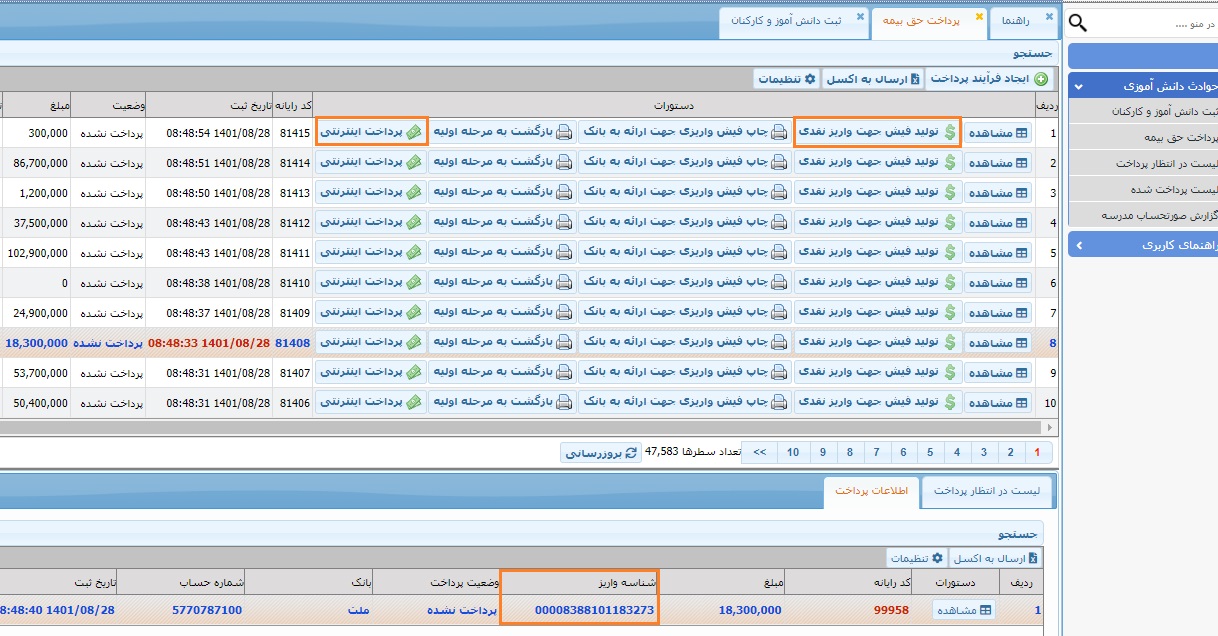The image size is (1218, 636).
Task: Go to page 5 in pagination
Action: click(930, 453)
